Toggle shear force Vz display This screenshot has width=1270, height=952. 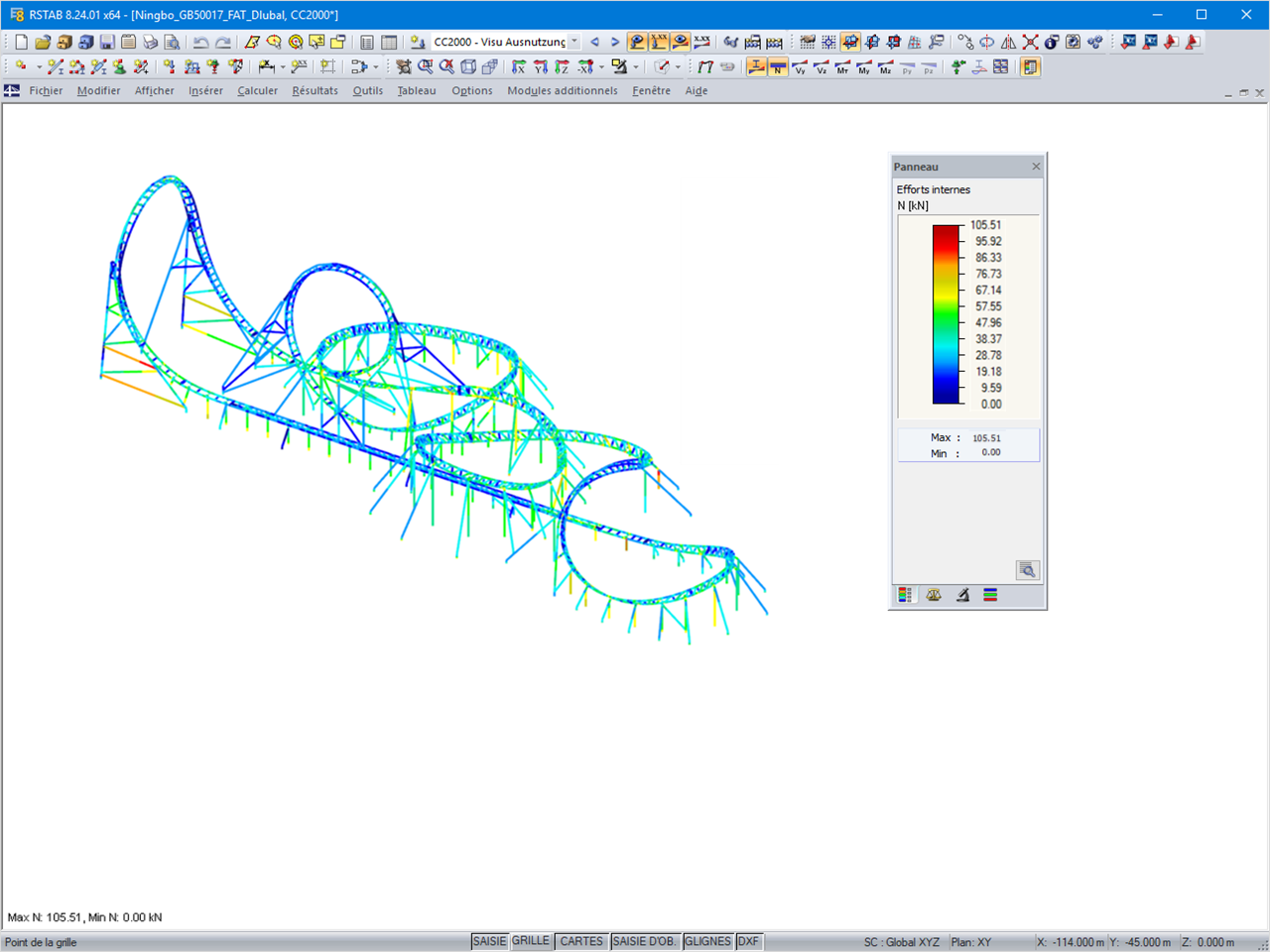(x=822, y=67)
